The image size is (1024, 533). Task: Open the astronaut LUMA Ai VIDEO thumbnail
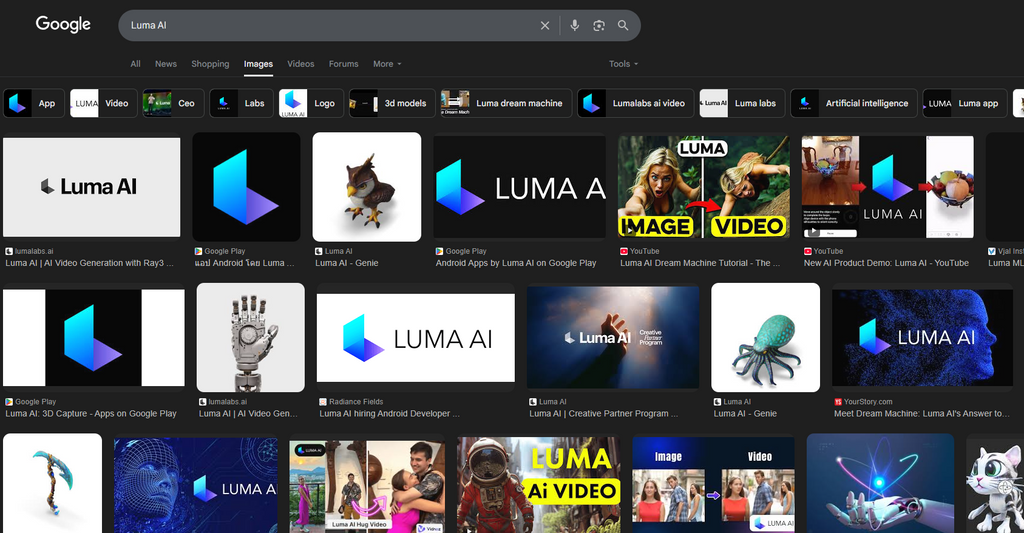(x=539, y=485)
